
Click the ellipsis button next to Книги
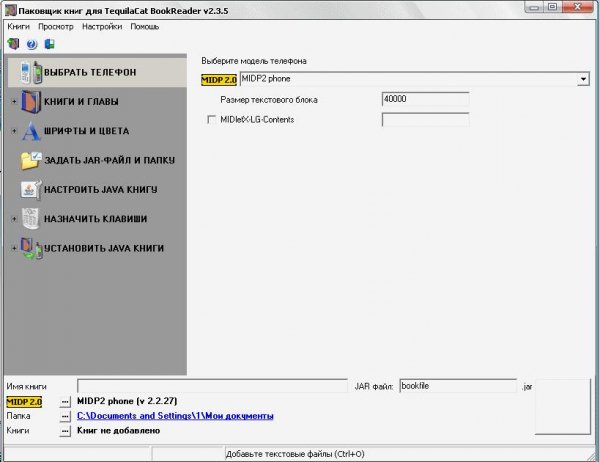click(x=65, y=431)
